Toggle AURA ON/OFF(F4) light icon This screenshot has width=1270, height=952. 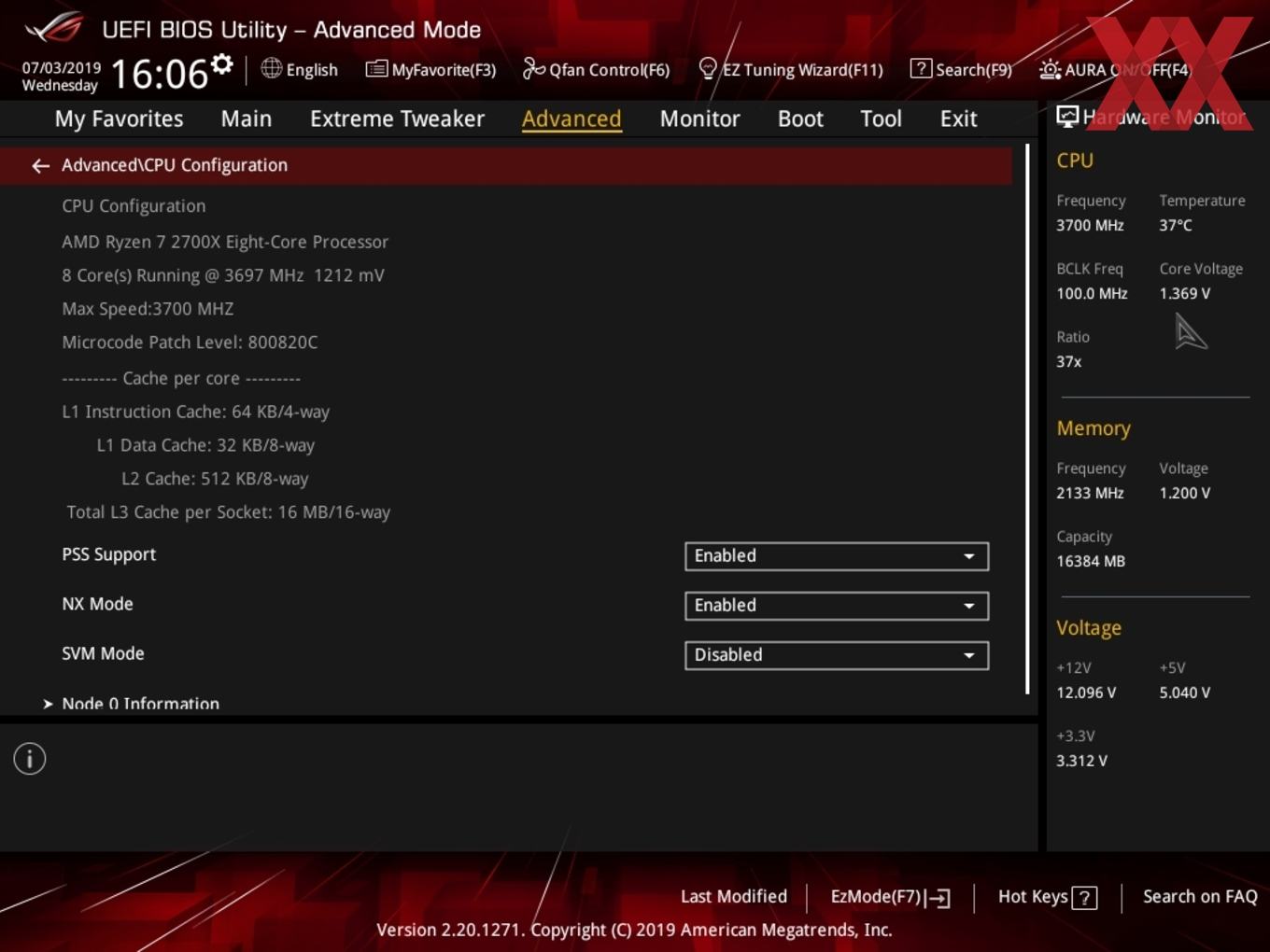click(x=1050, y=69)
